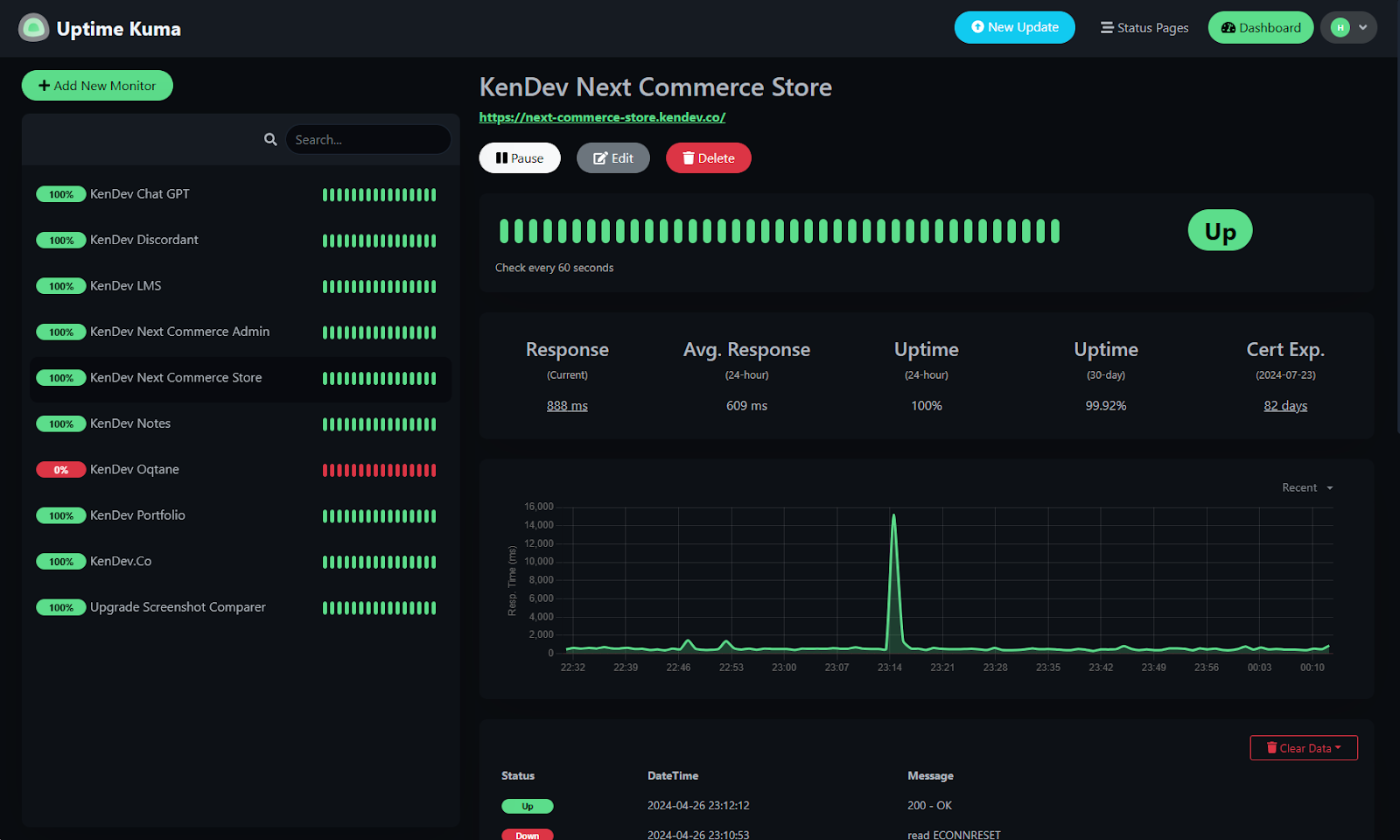The height and width of the screenshot is (840, 1400).
Task: Click Add New Monitor
Action: pyautogui.click(x=97, y=85)
